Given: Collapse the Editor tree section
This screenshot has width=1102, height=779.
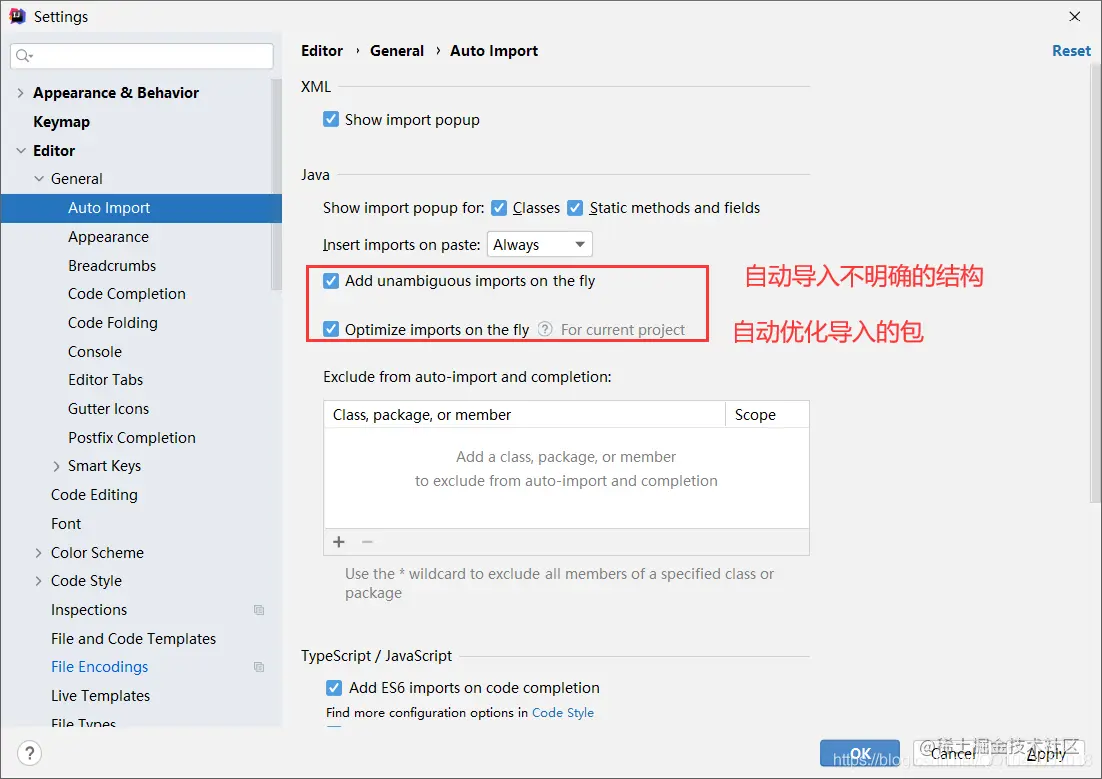Looking at the screenshot, I should [20, 150].
